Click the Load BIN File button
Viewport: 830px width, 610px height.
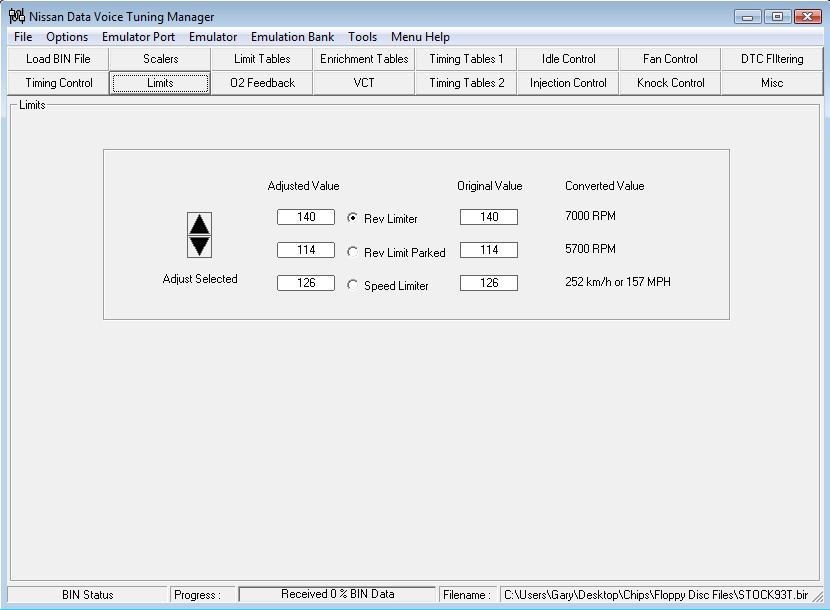click(x=58, y=59)
